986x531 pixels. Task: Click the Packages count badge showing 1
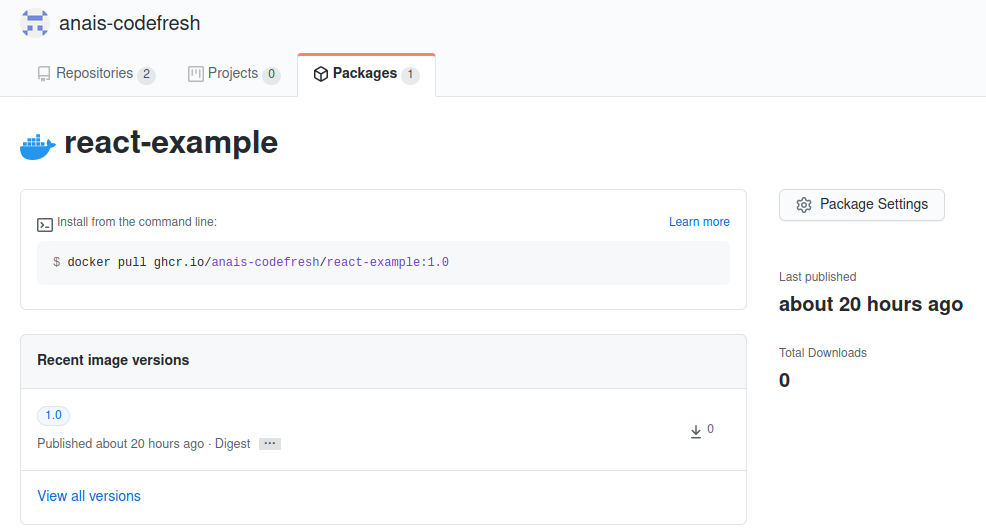410,75
